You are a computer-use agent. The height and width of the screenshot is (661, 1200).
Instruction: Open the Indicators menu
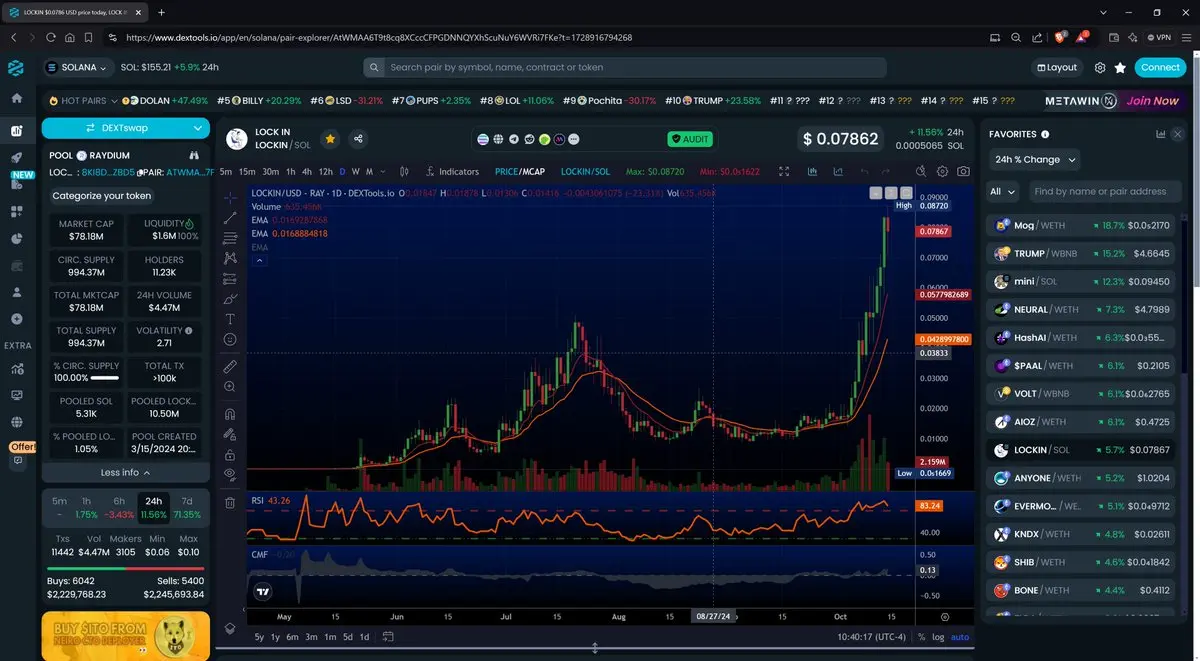(x=452, y=172)
